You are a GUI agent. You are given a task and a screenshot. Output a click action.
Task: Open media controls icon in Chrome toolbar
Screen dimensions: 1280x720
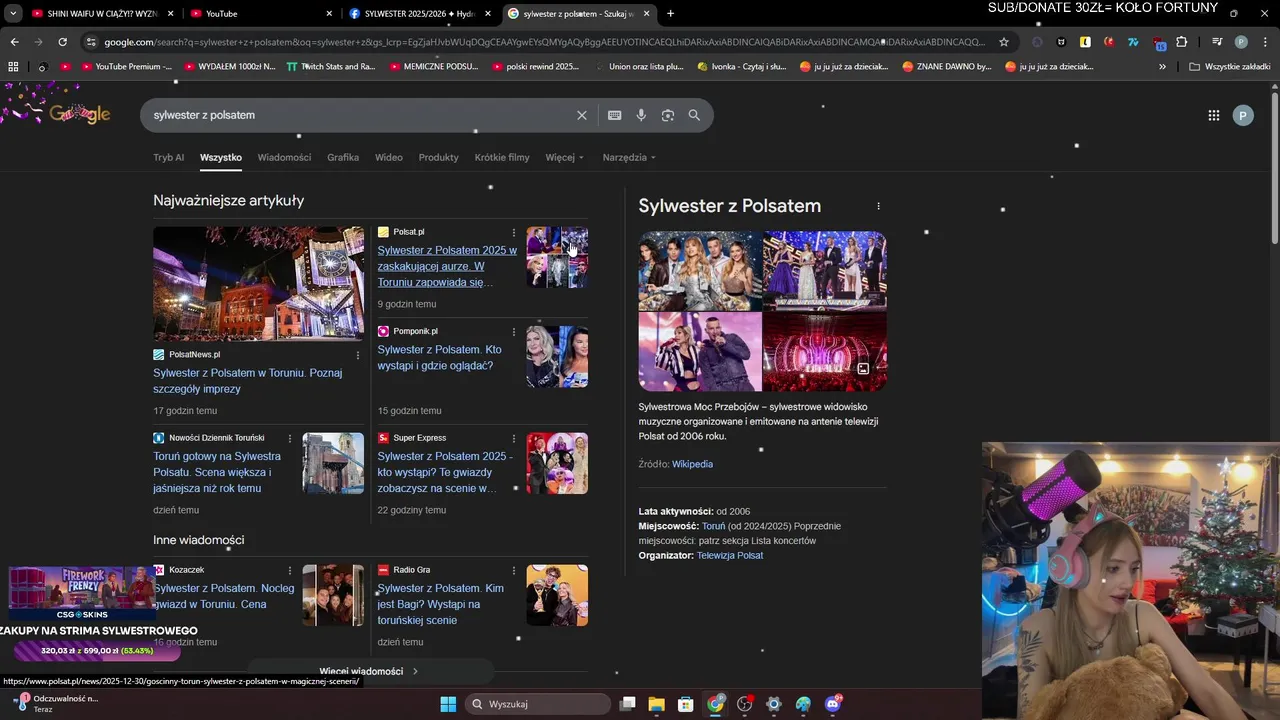point(1217,42)
